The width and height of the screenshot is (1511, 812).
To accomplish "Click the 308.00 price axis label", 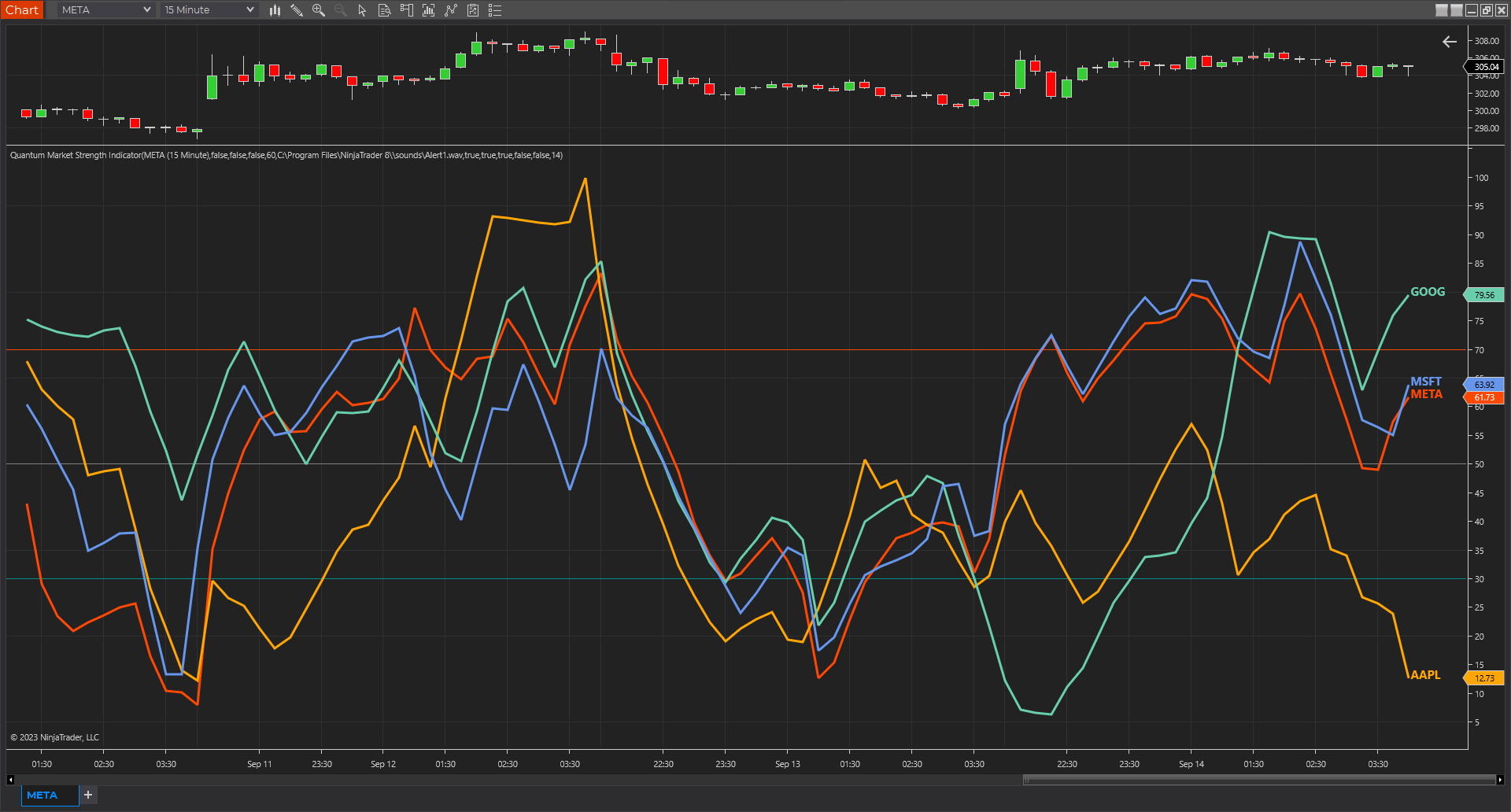I will 1487,41.
